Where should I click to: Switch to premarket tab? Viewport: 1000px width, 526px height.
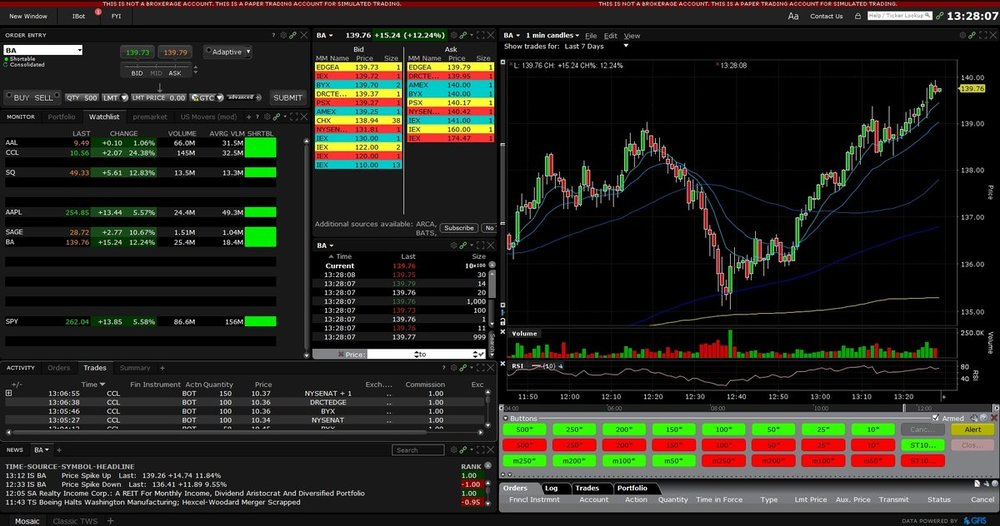click(x=150, y=117)
